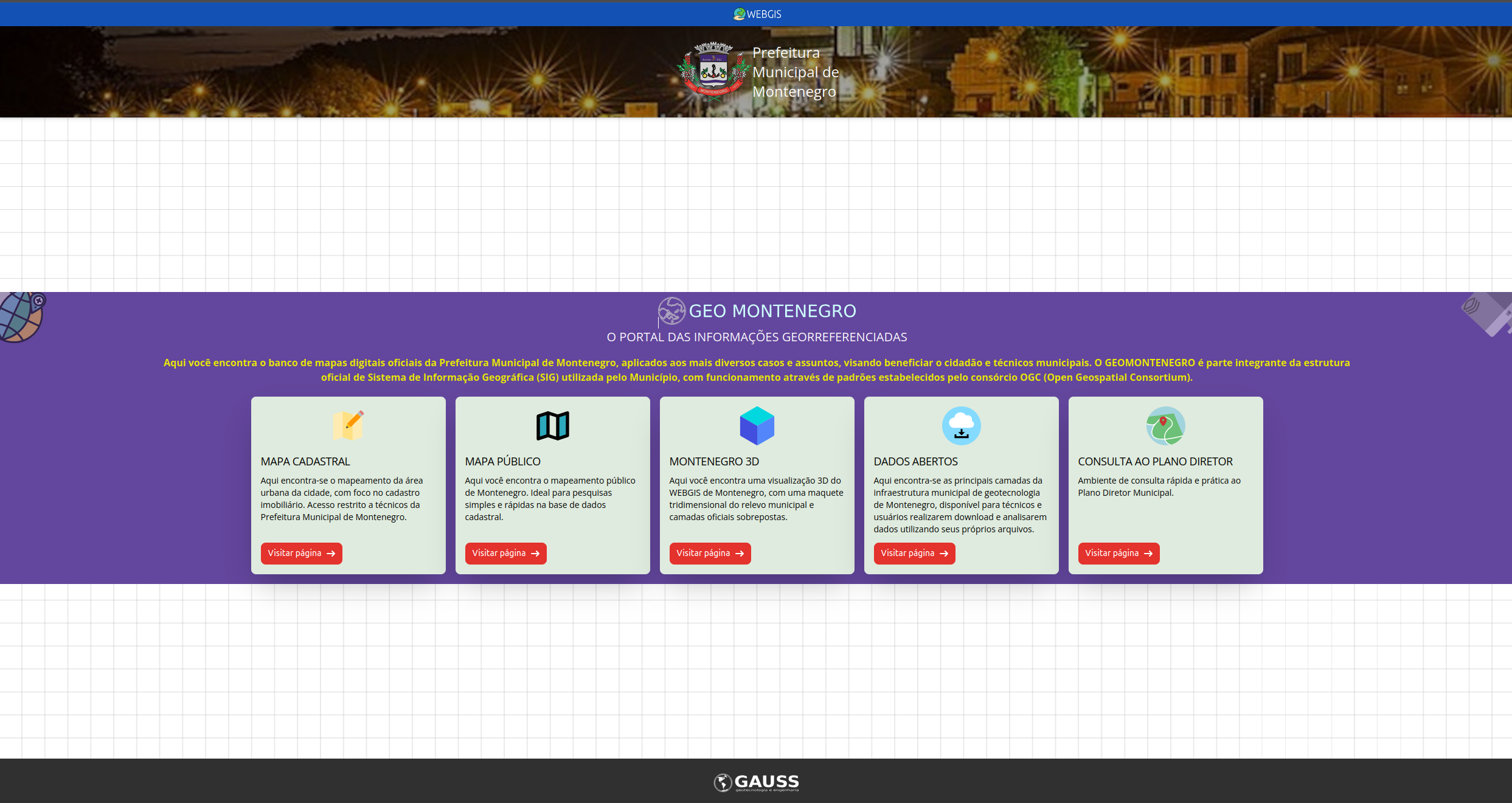Viewport: 1512px width, 803px height.
Task: Click the MAPA PÚBLICO card title
Action: pos(502,462)
